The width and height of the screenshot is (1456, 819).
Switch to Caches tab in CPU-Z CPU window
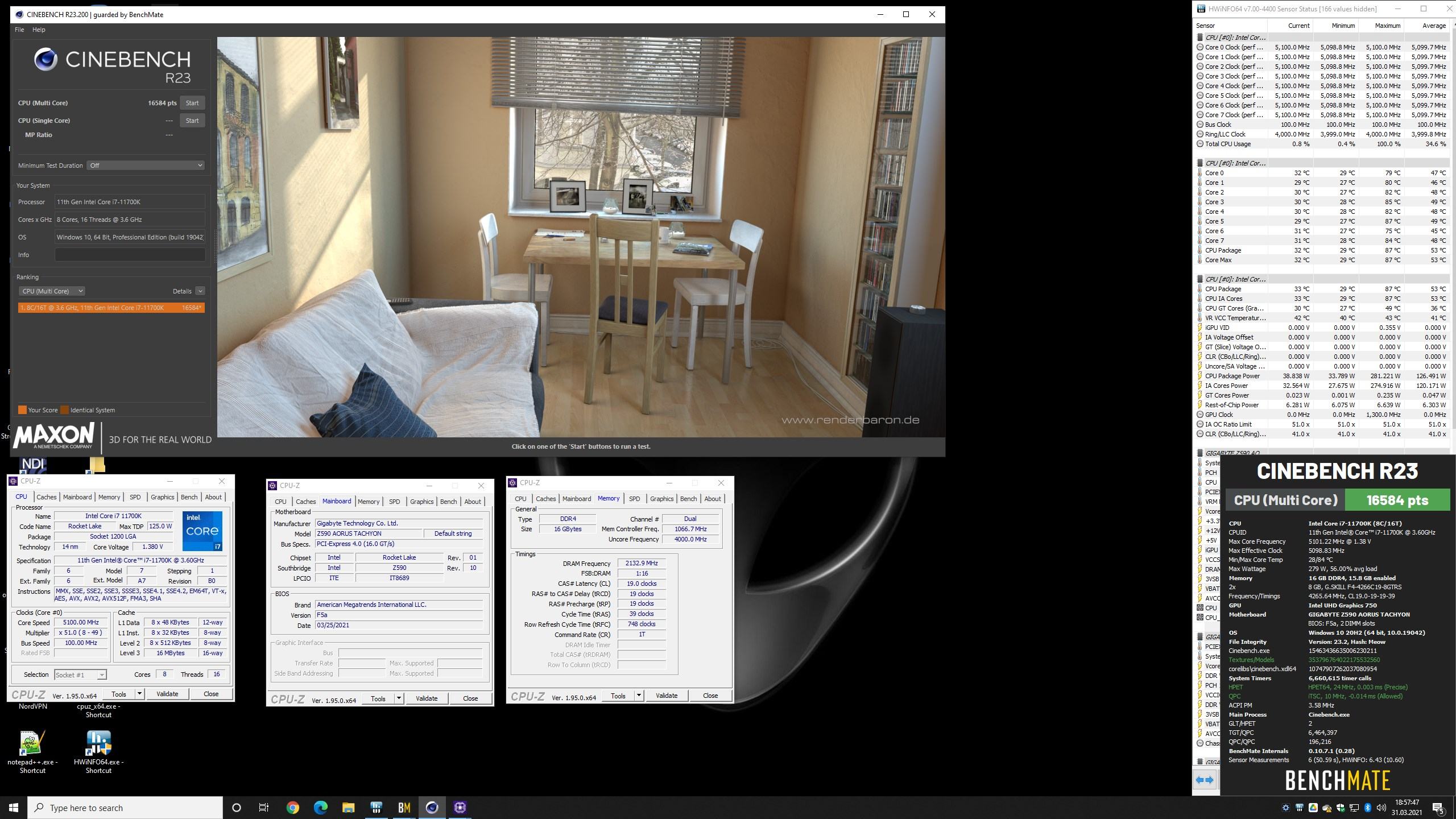point(47,497)
